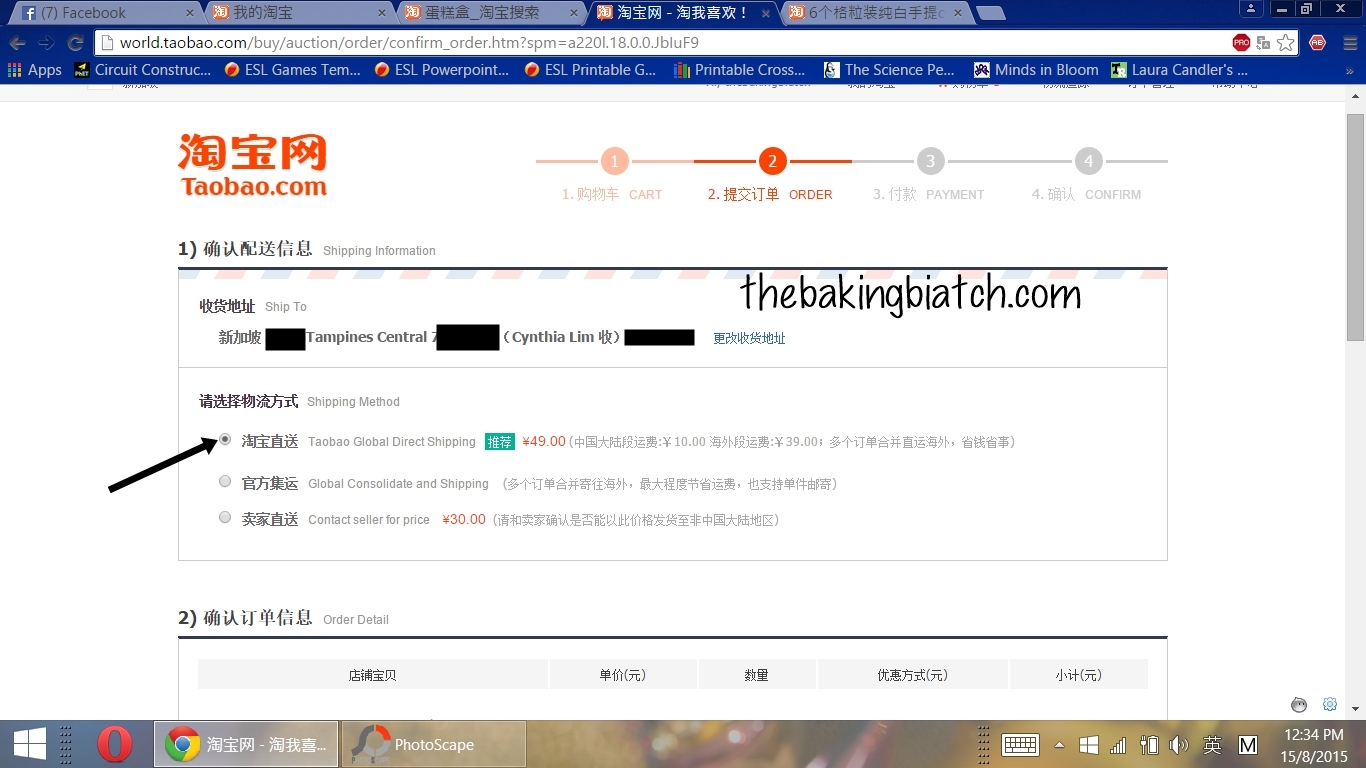Open the Apps bookmark shortcut

pyautogui.click(x=35, y=70)
